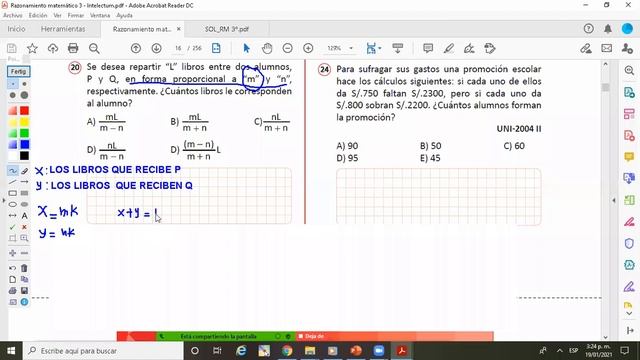Select the magnifier zoom tool in drawing toolbar
This screenshot has height=360, width=640.
[x=24, y=238]
